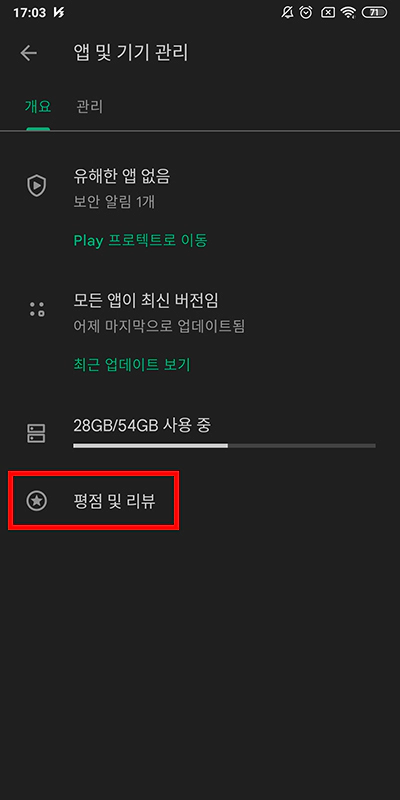Tap 유해한 앱 없음 heading
Viewport: 400px width, 800px height.
tap(121, 177)
